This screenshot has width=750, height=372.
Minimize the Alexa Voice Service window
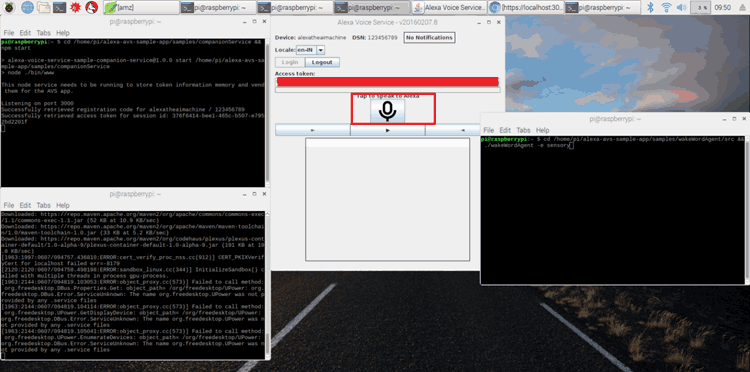tap(479, 22)
